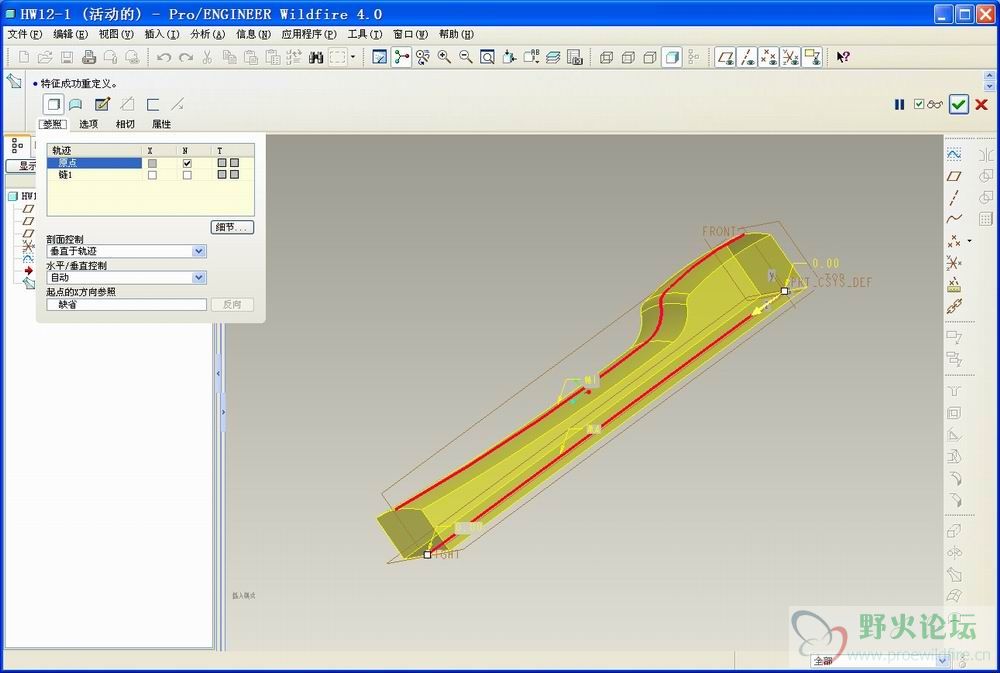The width and height of the screenshot is (1000, 673).
Task: Toggle datum planes display
Action: [725, 57]
